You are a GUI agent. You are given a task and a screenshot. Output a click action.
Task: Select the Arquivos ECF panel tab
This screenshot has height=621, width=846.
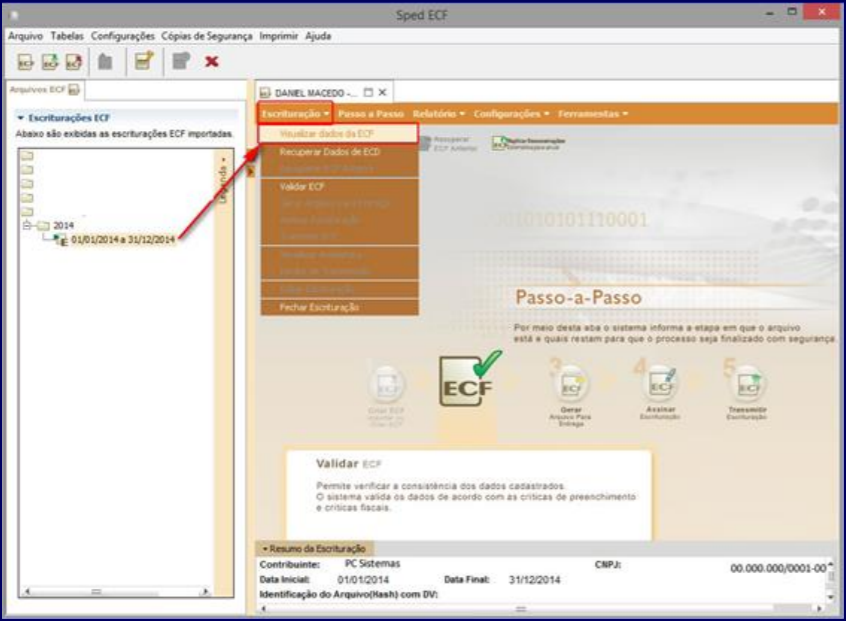44,90
